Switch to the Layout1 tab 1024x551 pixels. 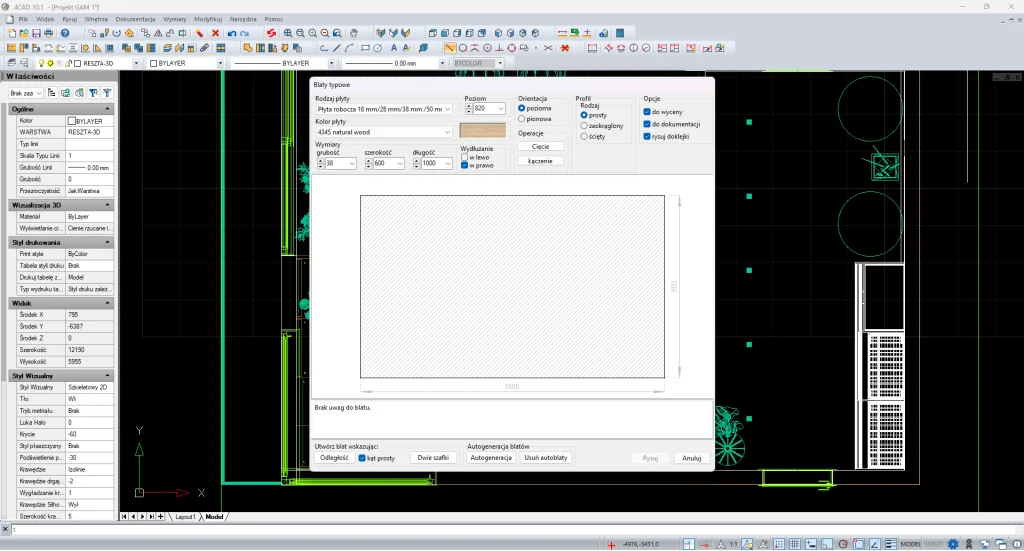pyautogui.click(x=186, y=517)
